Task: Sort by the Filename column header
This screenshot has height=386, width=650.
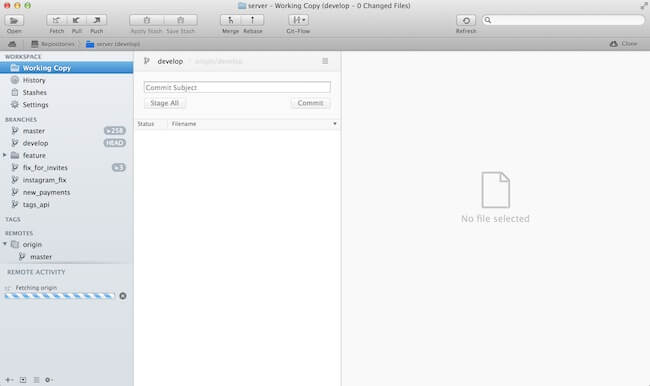Action: point(184,124)
